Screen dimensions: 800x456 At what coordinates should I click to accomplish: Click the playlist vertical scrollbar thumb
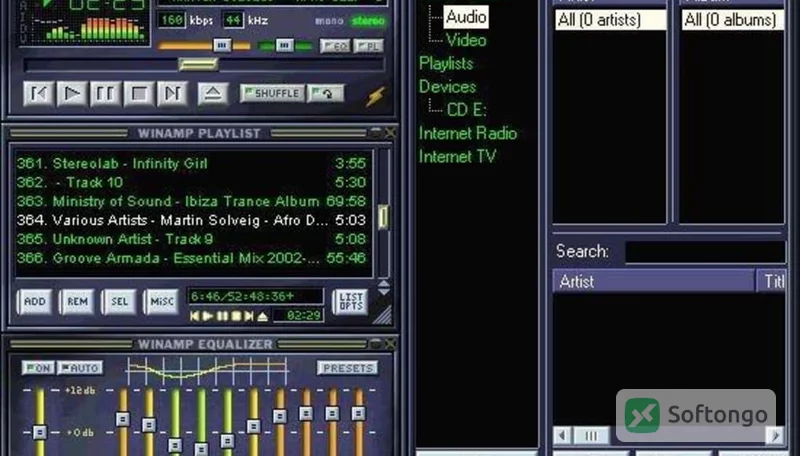383,216
